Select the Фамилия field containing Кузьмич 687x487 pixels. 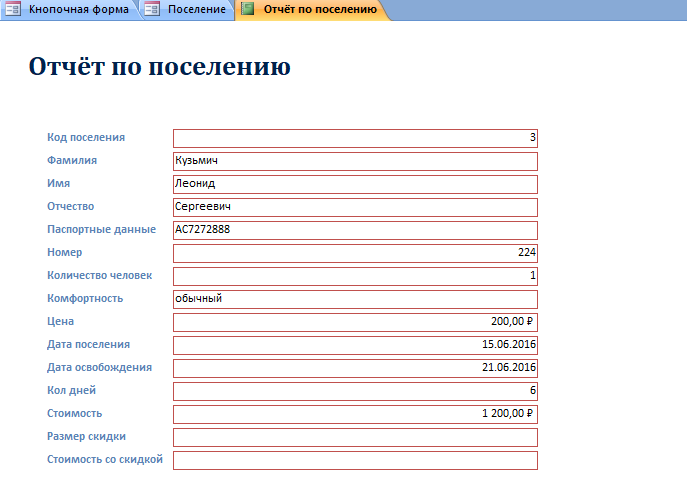pos(355,161)
